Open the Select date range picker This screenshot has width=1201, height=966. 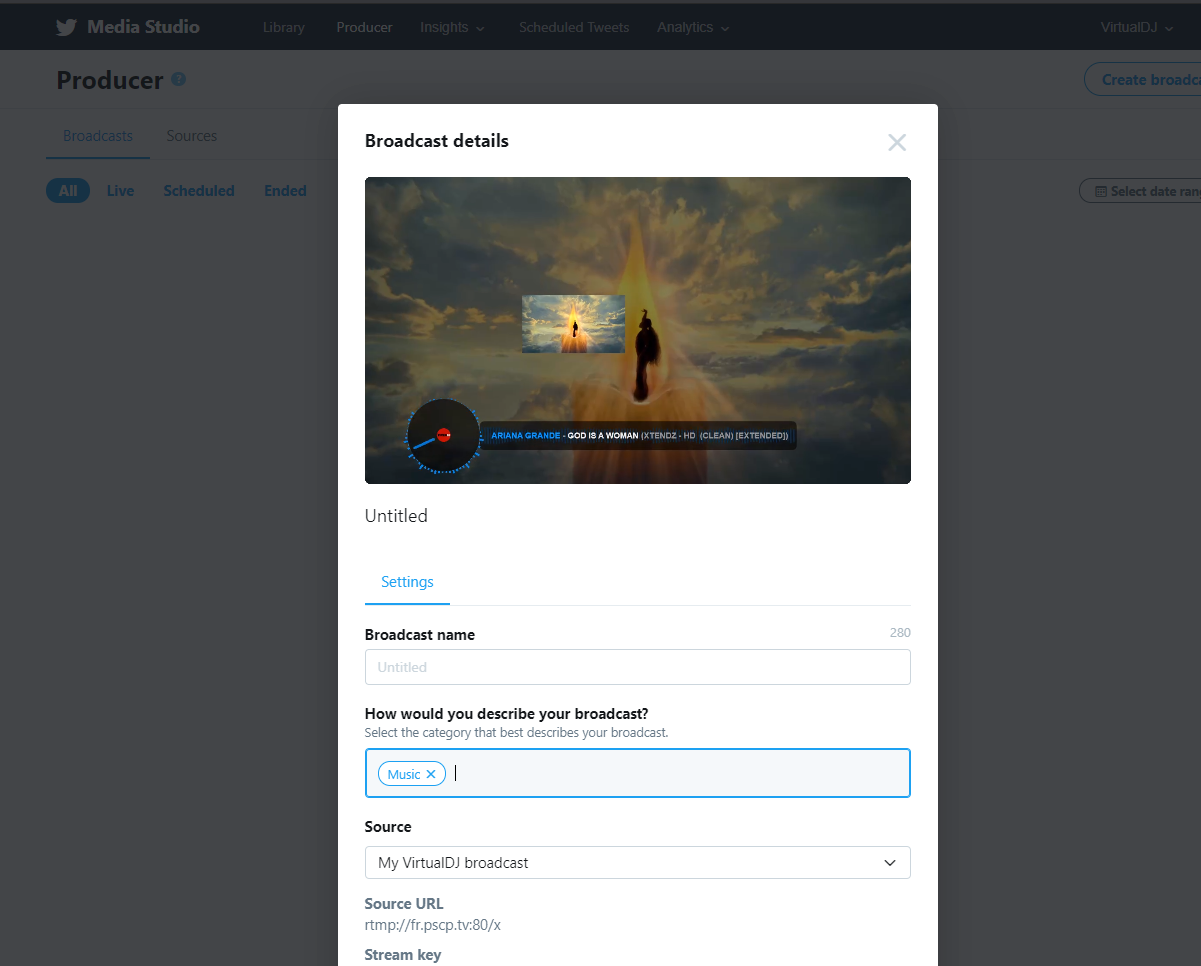tap(1141, 191)
